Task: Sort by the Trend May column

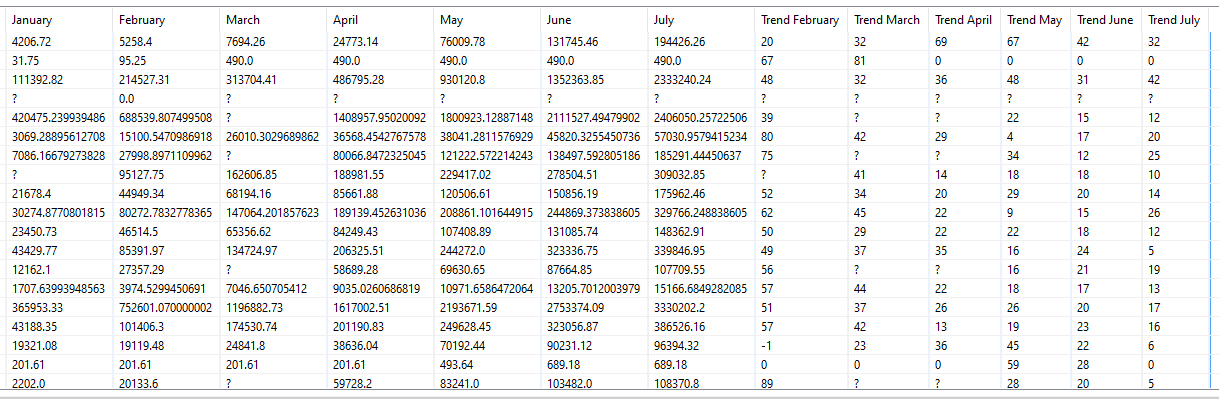Action: click(x=1036, y=20)
